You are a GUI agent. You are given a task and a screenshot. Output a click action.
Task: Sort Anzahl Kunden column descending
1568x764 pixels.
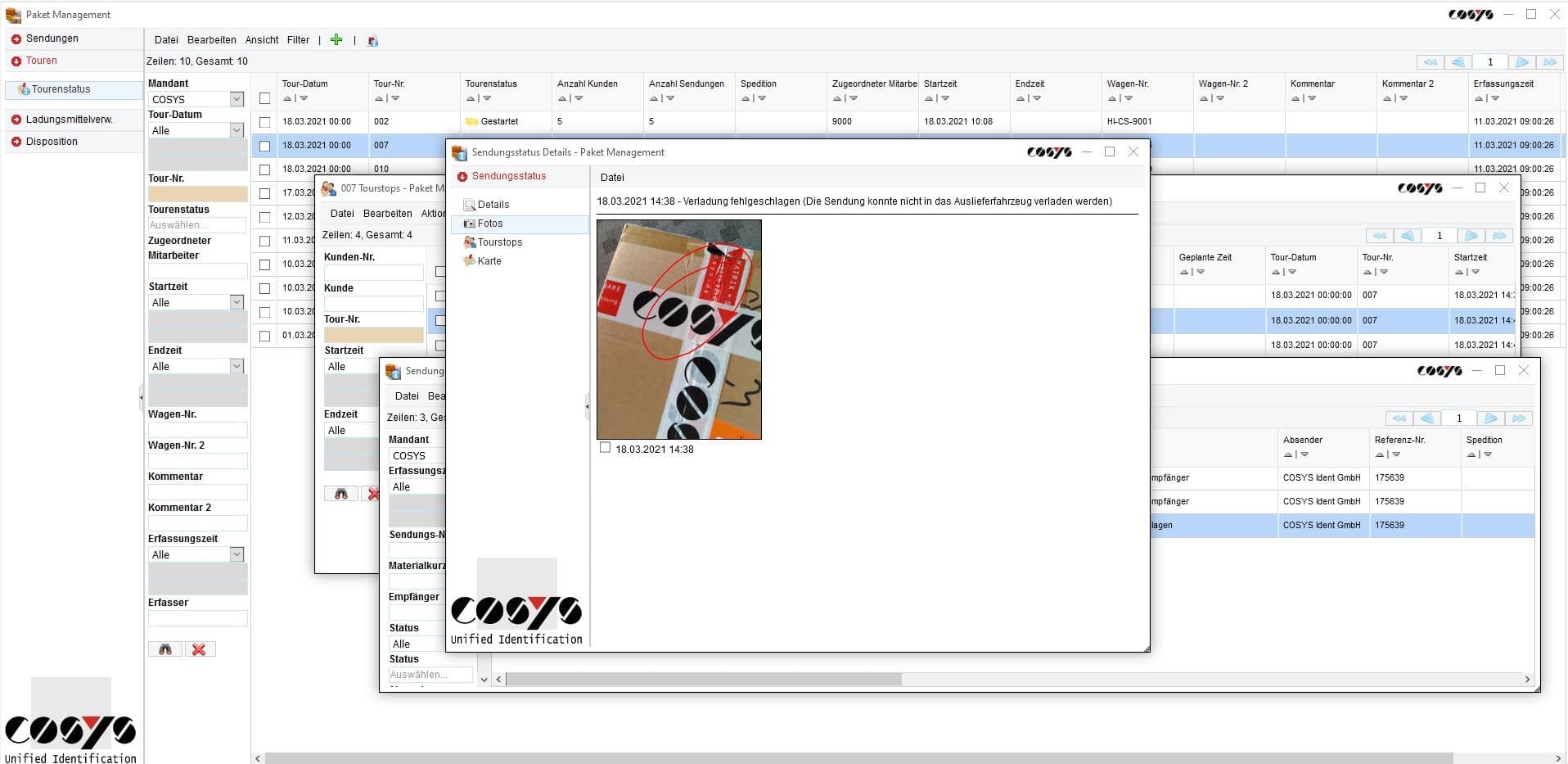pyautogui.click(x=579, y=98)
